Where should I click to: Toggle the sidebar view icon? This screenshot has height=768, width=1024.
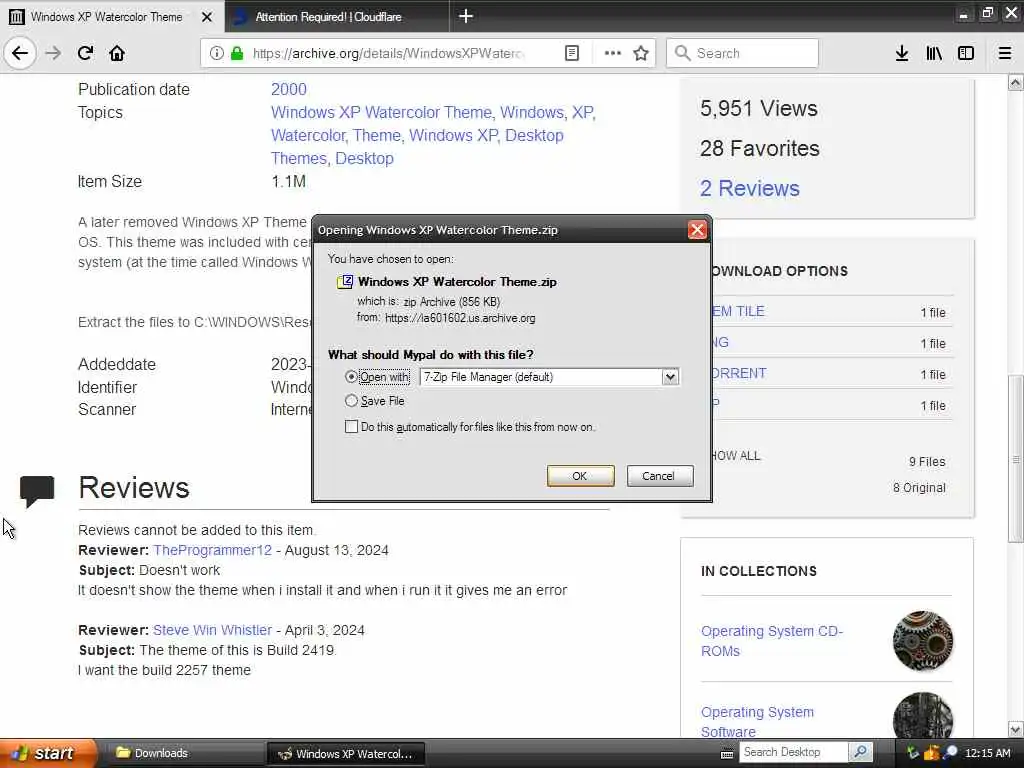(x=966, y=53)
